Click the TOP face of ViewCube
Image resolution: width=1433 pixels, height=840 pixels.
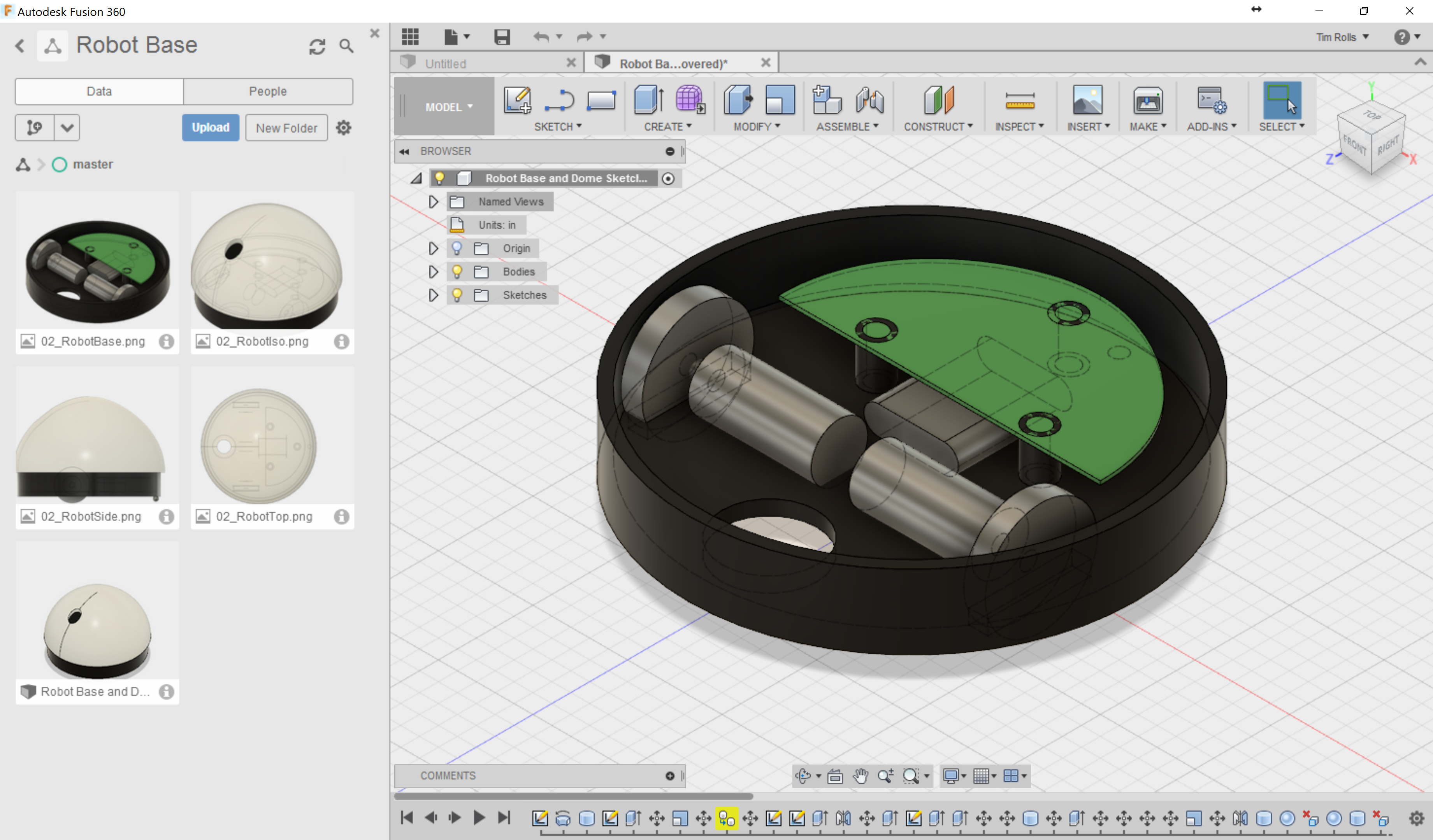point(1372,116)
